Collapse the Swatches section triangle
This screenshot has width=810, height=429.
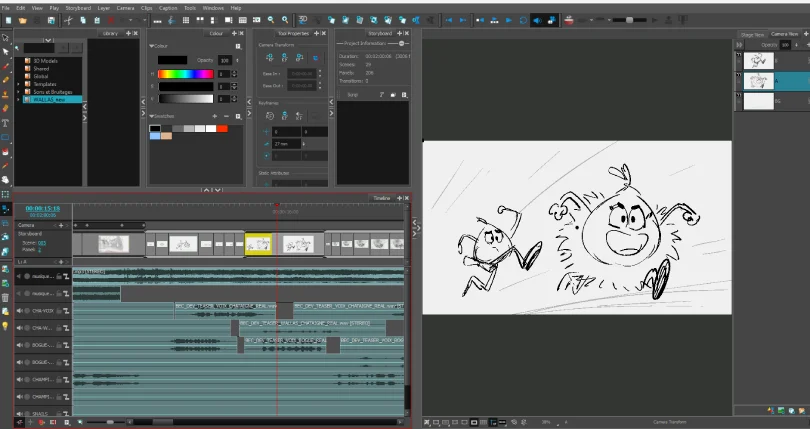tap(151, 116)
